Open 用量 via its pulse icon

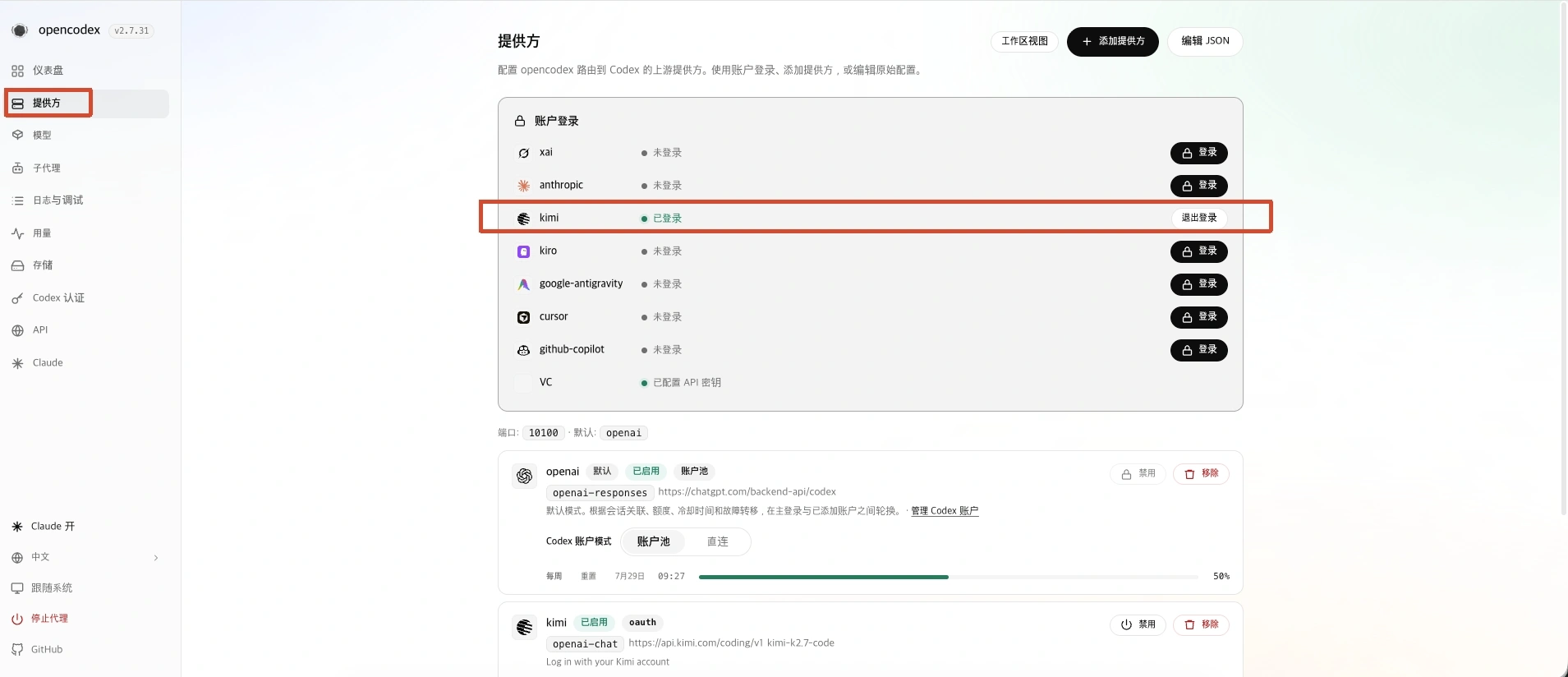coord(17,233)
